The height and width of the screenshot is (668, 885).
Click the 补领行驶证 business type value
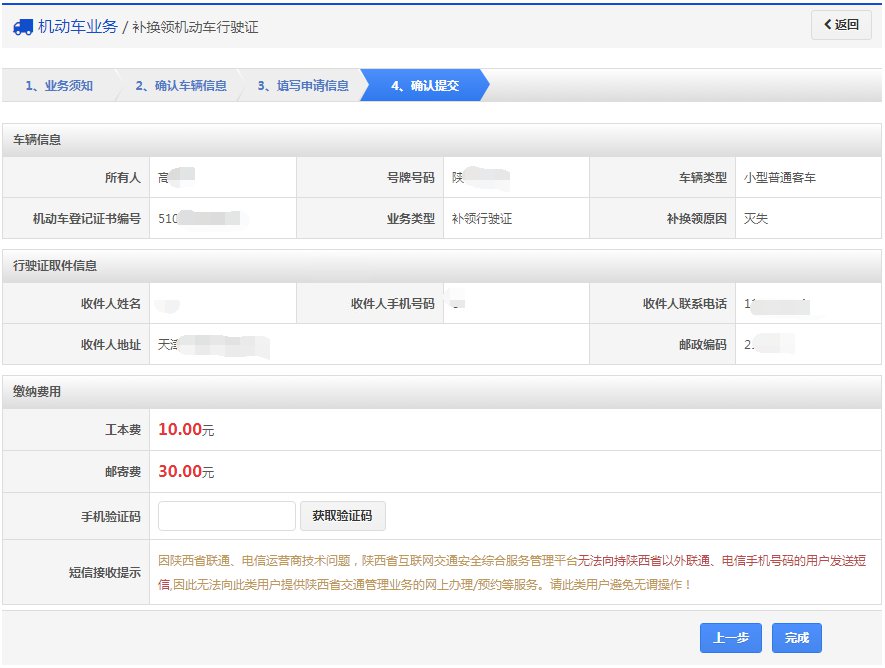482,218
